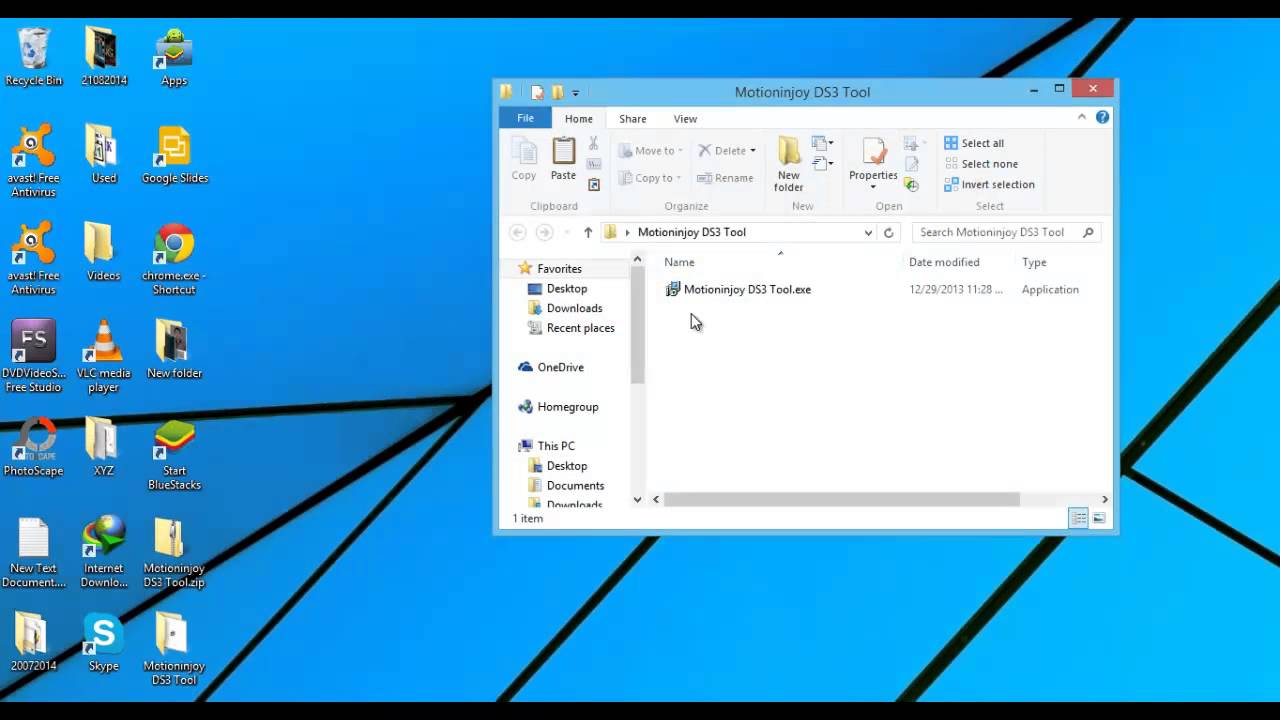The height and width of the screenshot is (720, 1280).
Task: Switch to Large icons view in status bar
Action: (x=1099, y=518)
